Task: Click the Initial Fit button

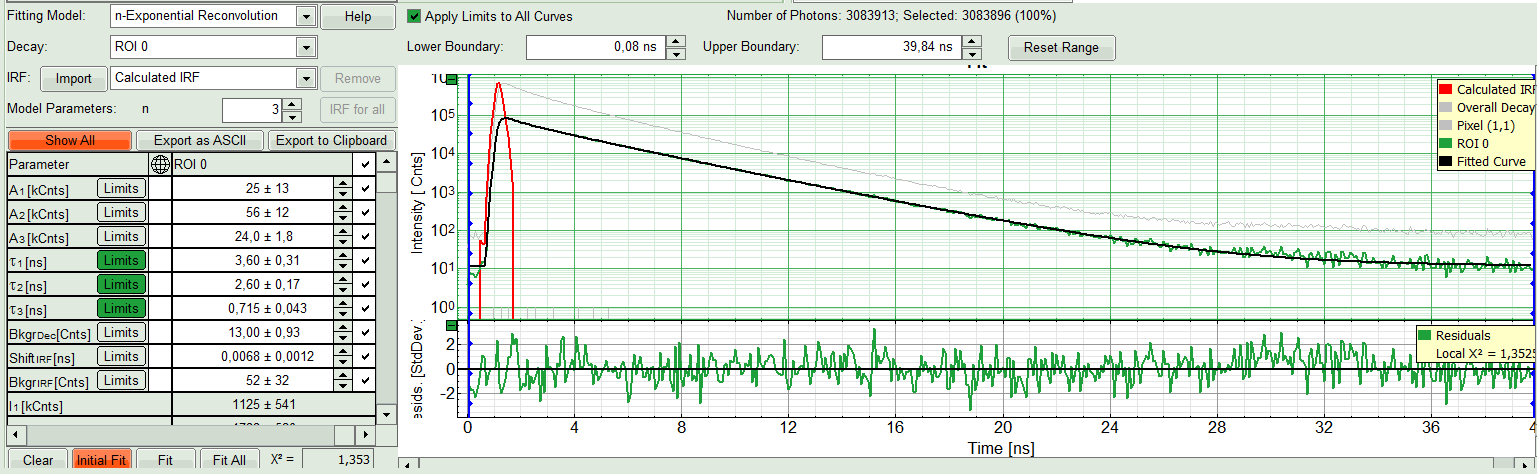Action: pos(100,460)
